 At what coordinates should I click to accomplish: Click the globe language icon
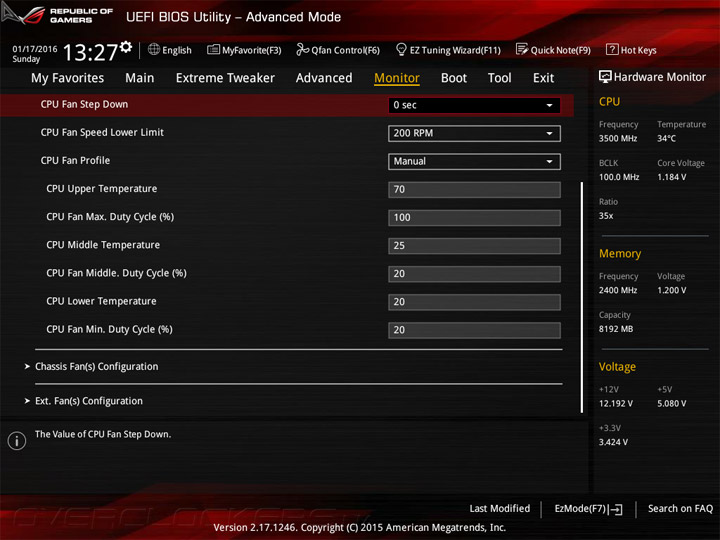(154, 49)
